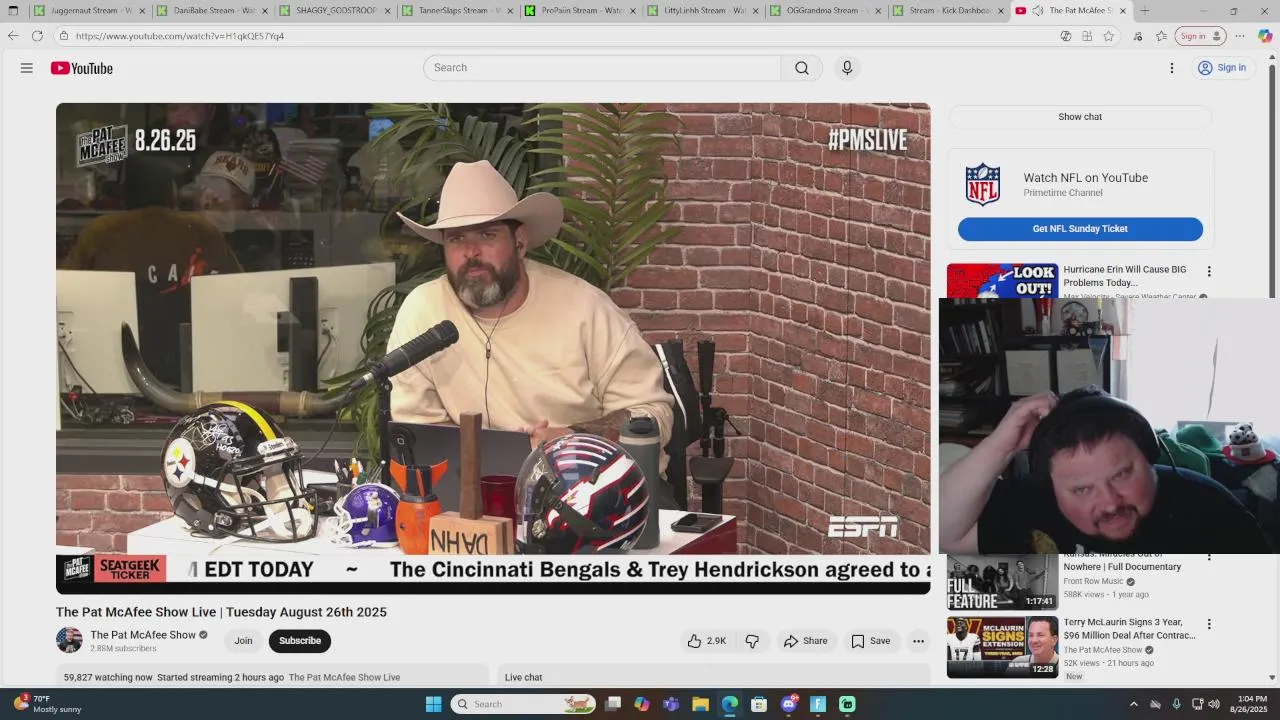This screenshot has width=1280, height=720.
Task: Open Terry McLaurin extension video thumbnail
Action: pos(1002,647)
